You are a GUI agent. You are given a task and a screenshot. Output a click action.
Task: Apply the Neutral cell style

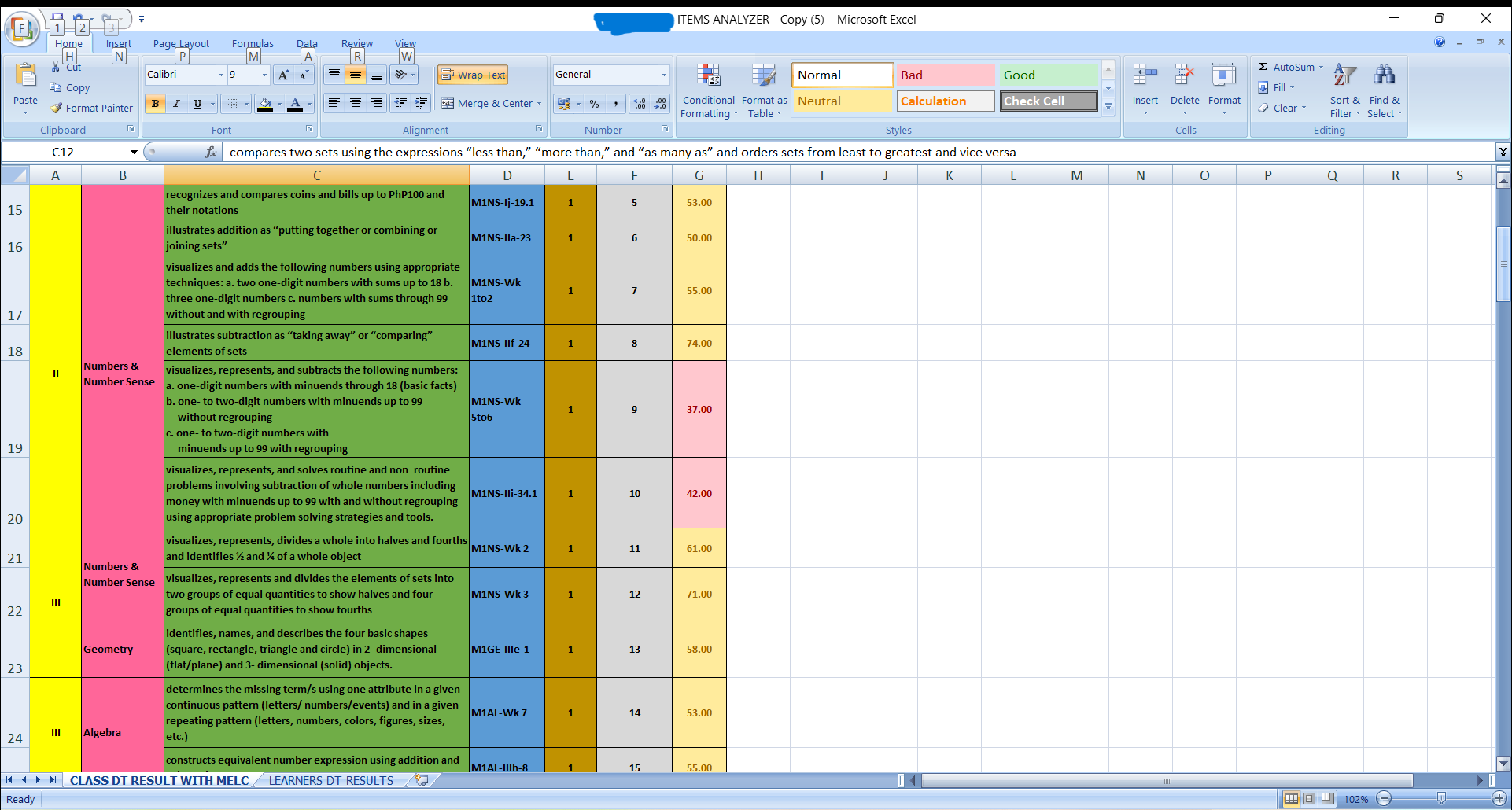click(842, 101)
